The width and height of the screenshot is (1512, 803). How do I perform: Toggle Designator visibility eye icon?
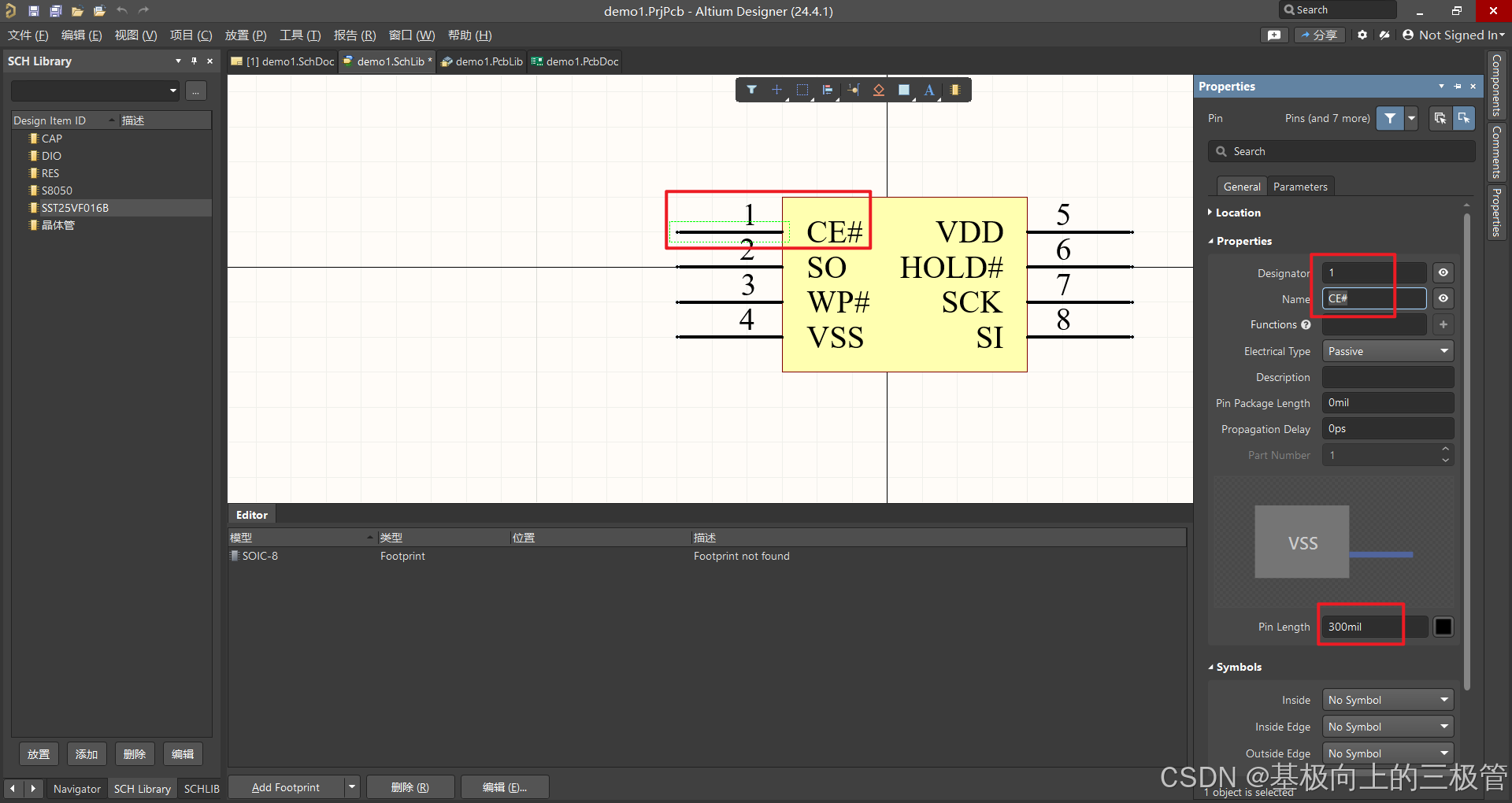coord(1443,272)
